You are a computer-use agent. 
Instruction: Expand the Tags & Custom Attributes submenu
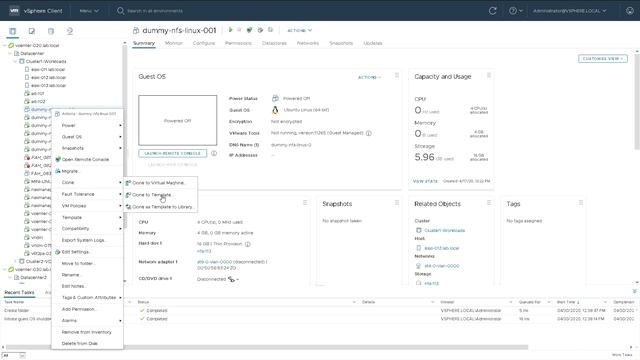click(87, 298)
